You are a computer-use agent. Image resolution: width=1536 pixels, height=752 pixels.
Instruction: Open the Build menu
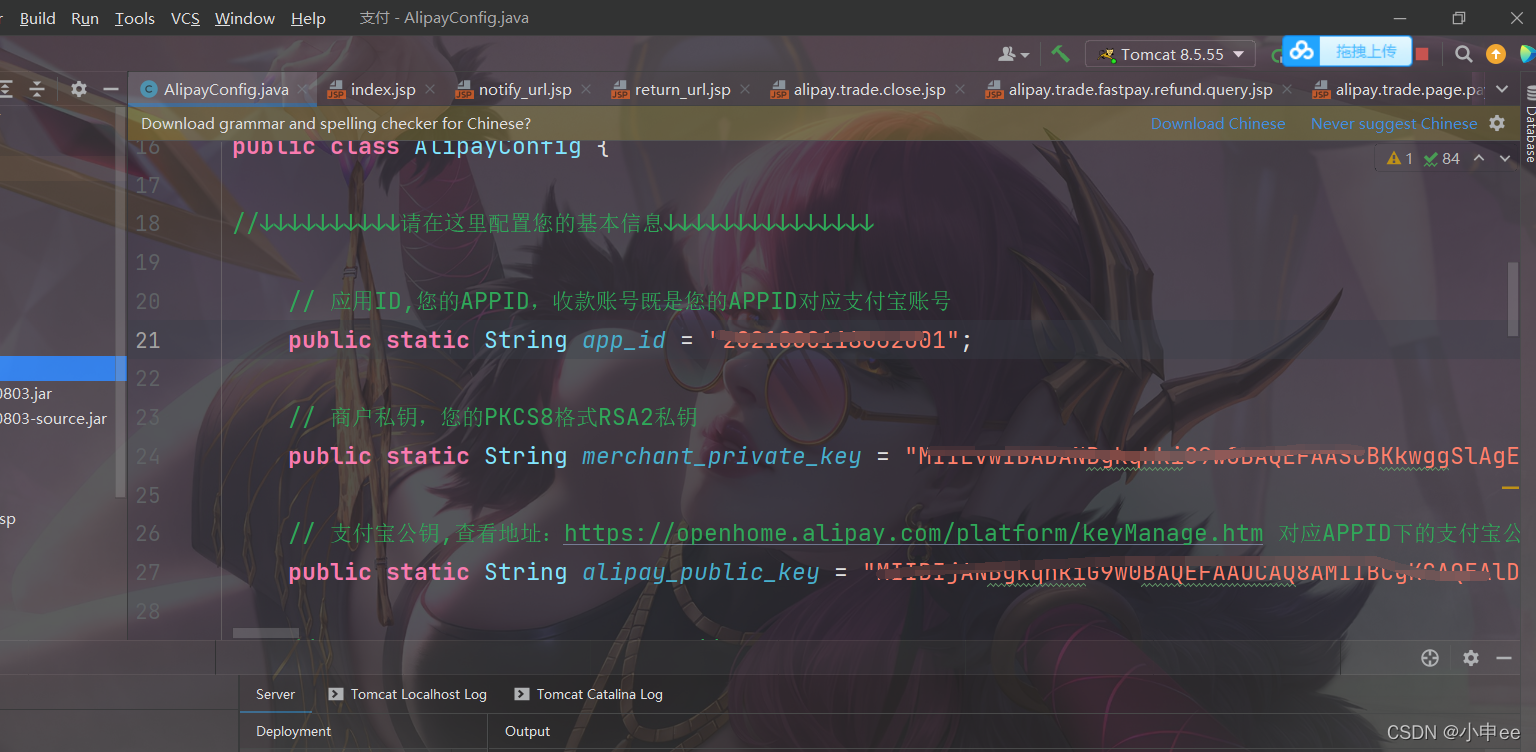(x=38, y=18)
